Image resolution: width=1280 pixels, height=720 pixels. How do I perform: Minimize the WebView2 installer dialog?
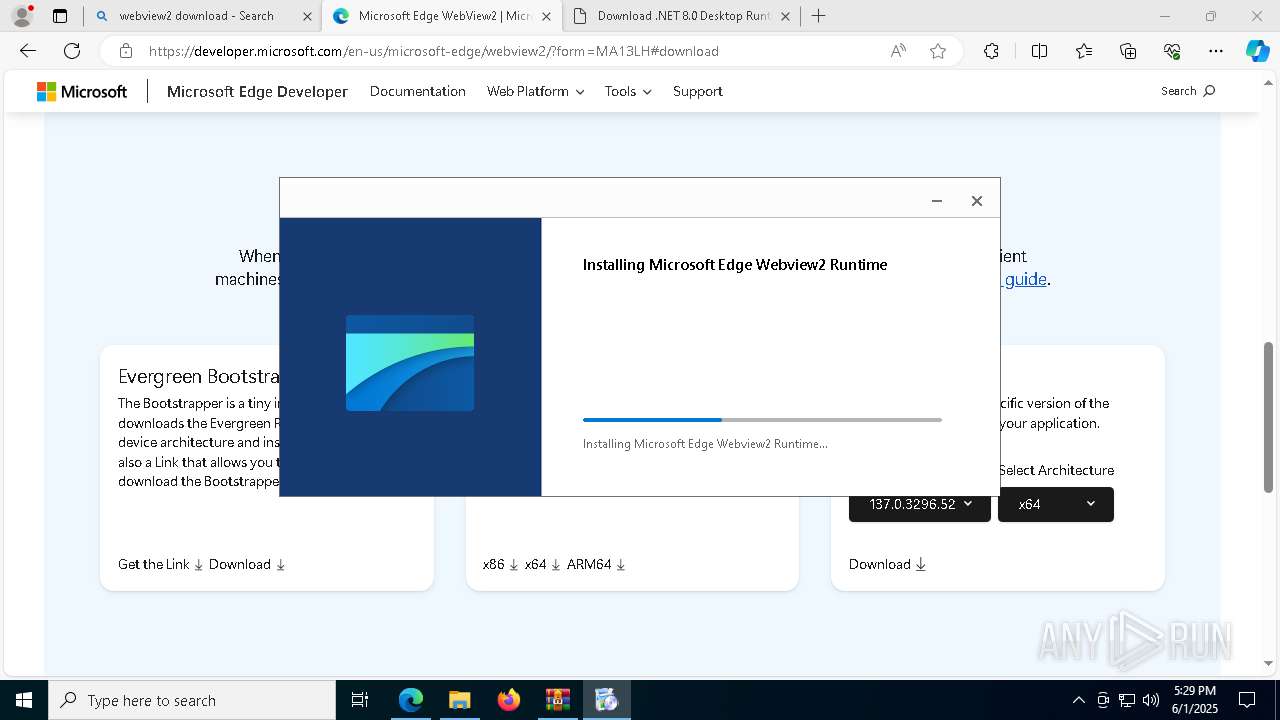click(x=937, y=201)
